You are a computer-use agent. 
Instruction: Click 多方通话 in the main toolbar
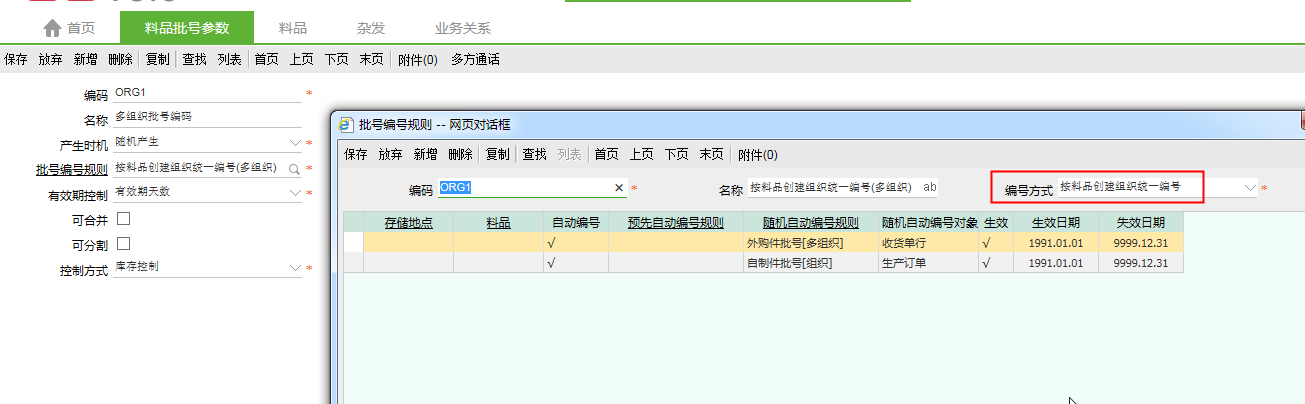point(475,60)
